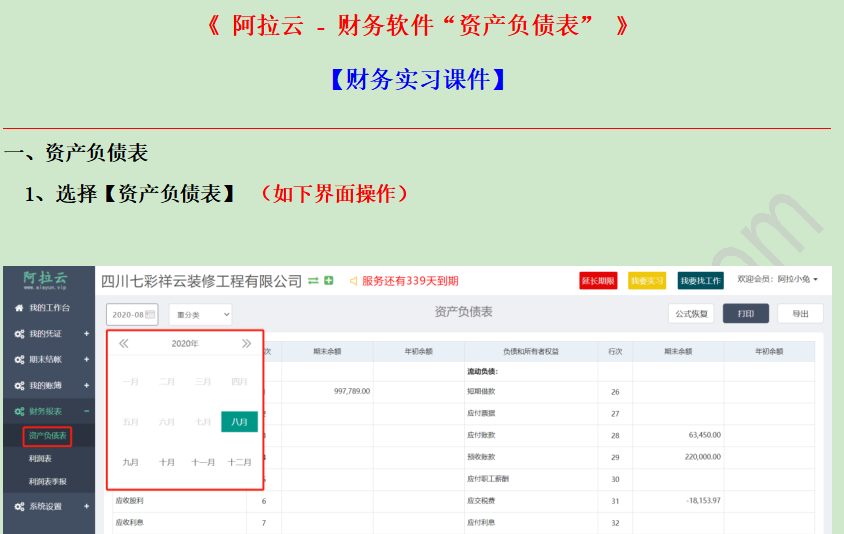The height and width of the screenshot is (534, 844).
Task: Click the 阿拉云 logo in the sidebar
Action: coord(45,280)
